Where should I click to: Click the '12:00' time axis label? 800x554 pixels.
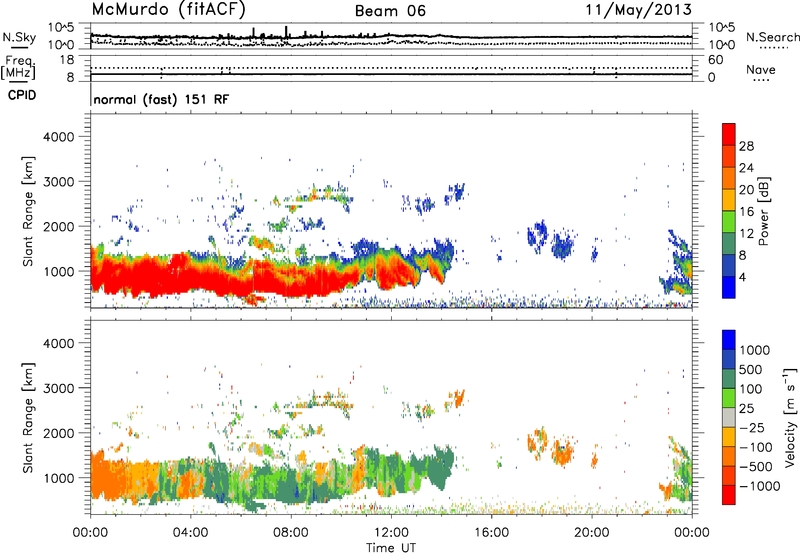391,533
